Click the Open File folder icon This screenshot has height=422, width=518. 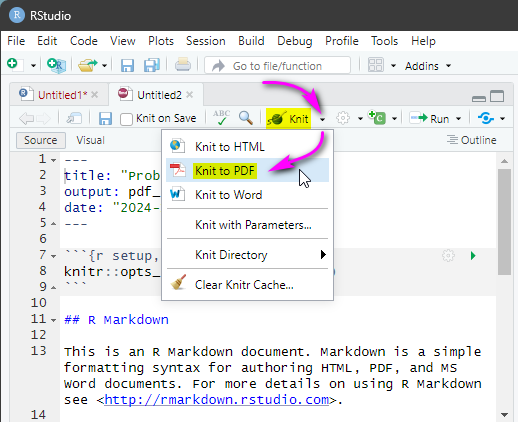click(87, 65)
